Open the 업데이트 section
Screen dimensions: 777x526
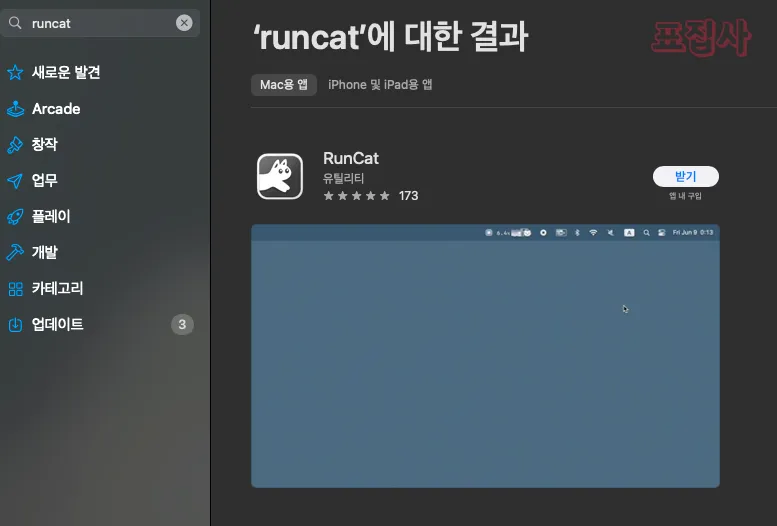(57, 324)
